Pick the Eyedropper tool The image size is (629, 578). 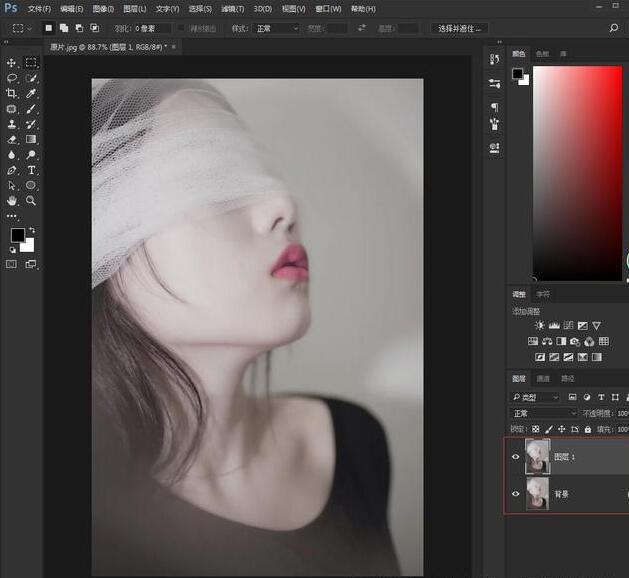[31, 93]
